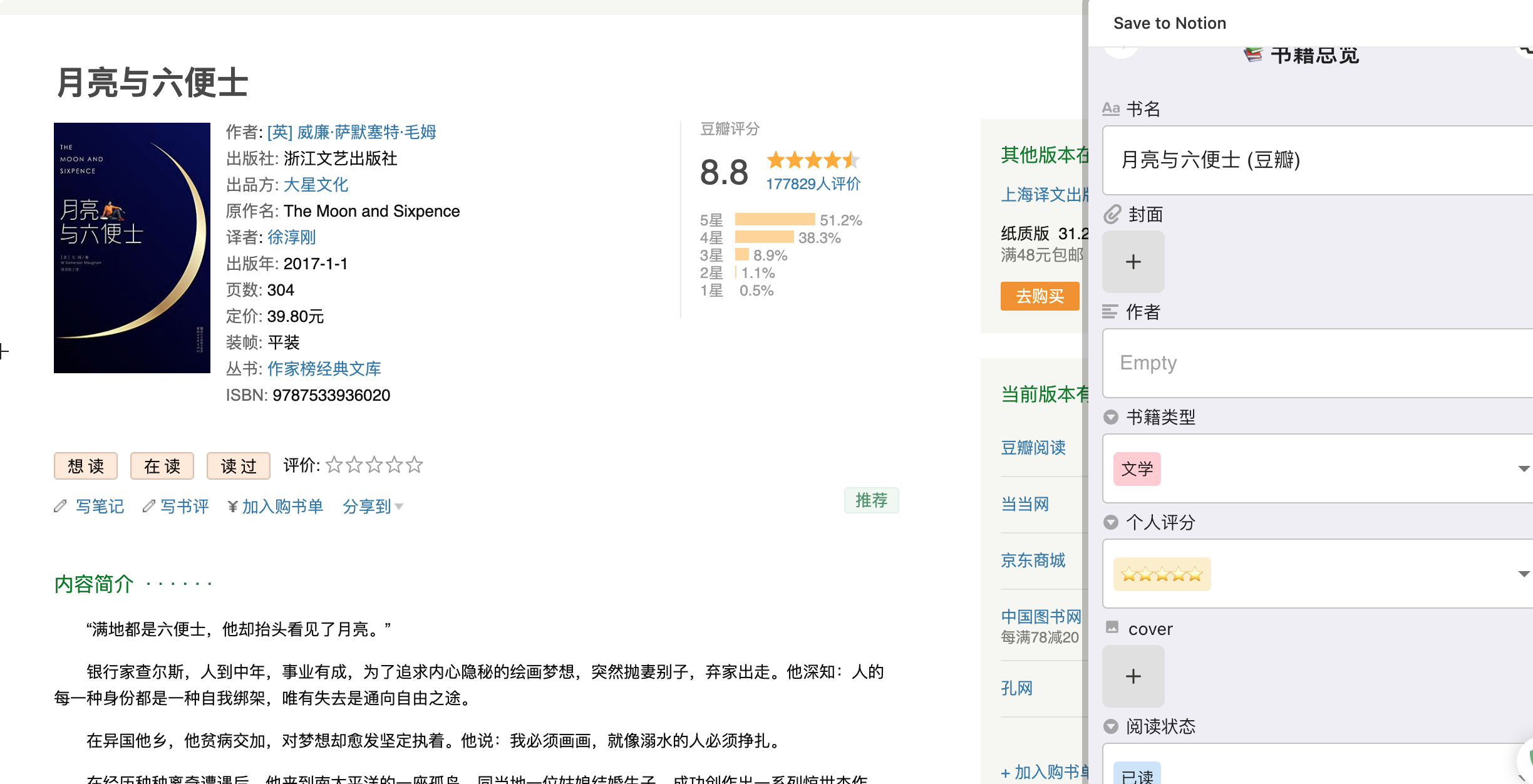Screen dimensions: 1533x784
Task: Click the green 推荐 button
Action: 871,500
